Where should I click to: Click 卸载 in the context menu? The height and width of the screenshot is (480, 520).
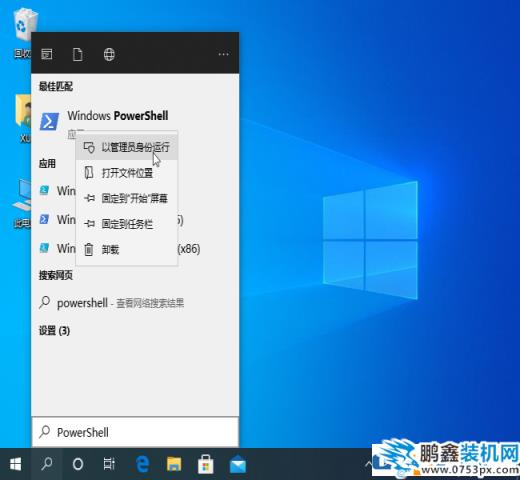(127, 249)
